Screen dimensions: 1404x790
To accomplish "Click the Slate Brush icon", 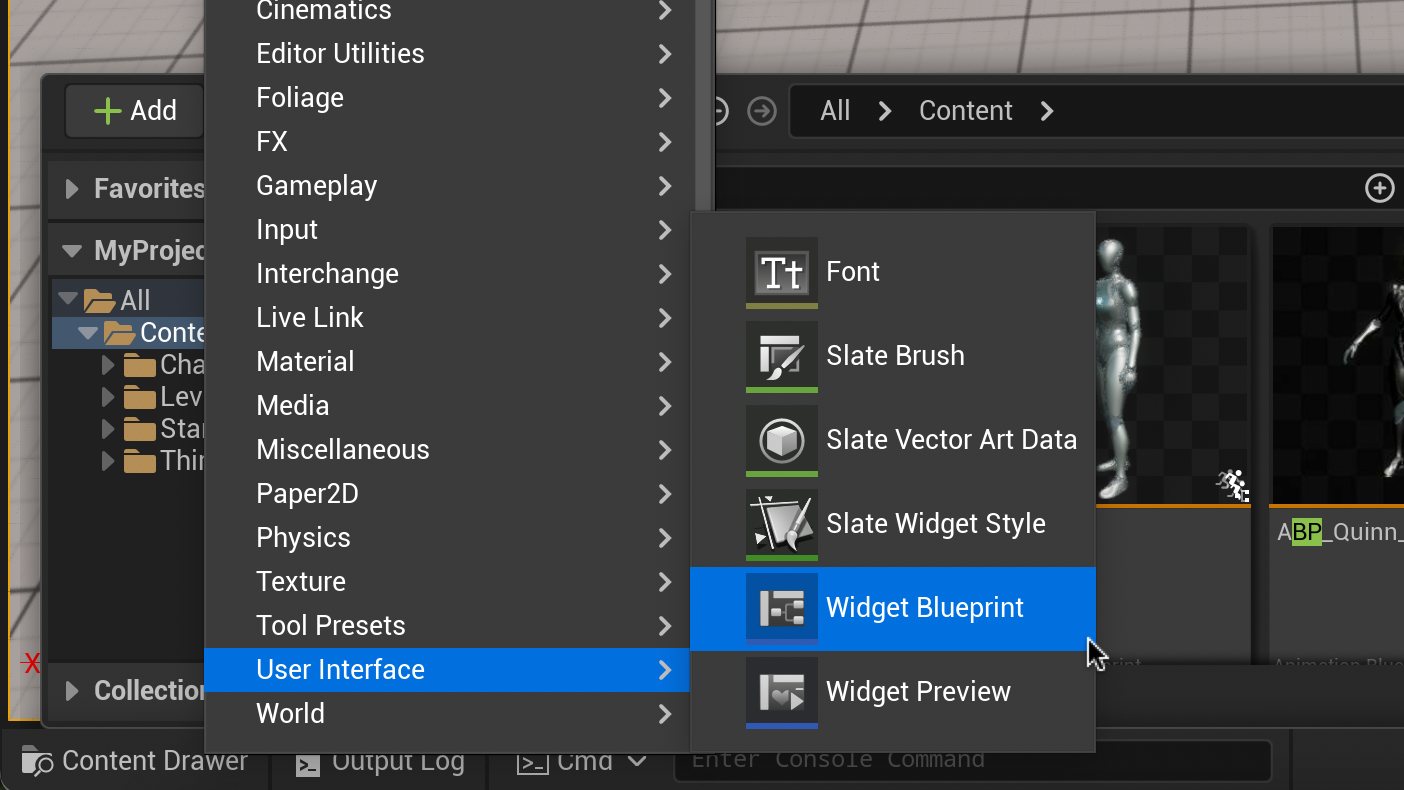I will 781,356.
